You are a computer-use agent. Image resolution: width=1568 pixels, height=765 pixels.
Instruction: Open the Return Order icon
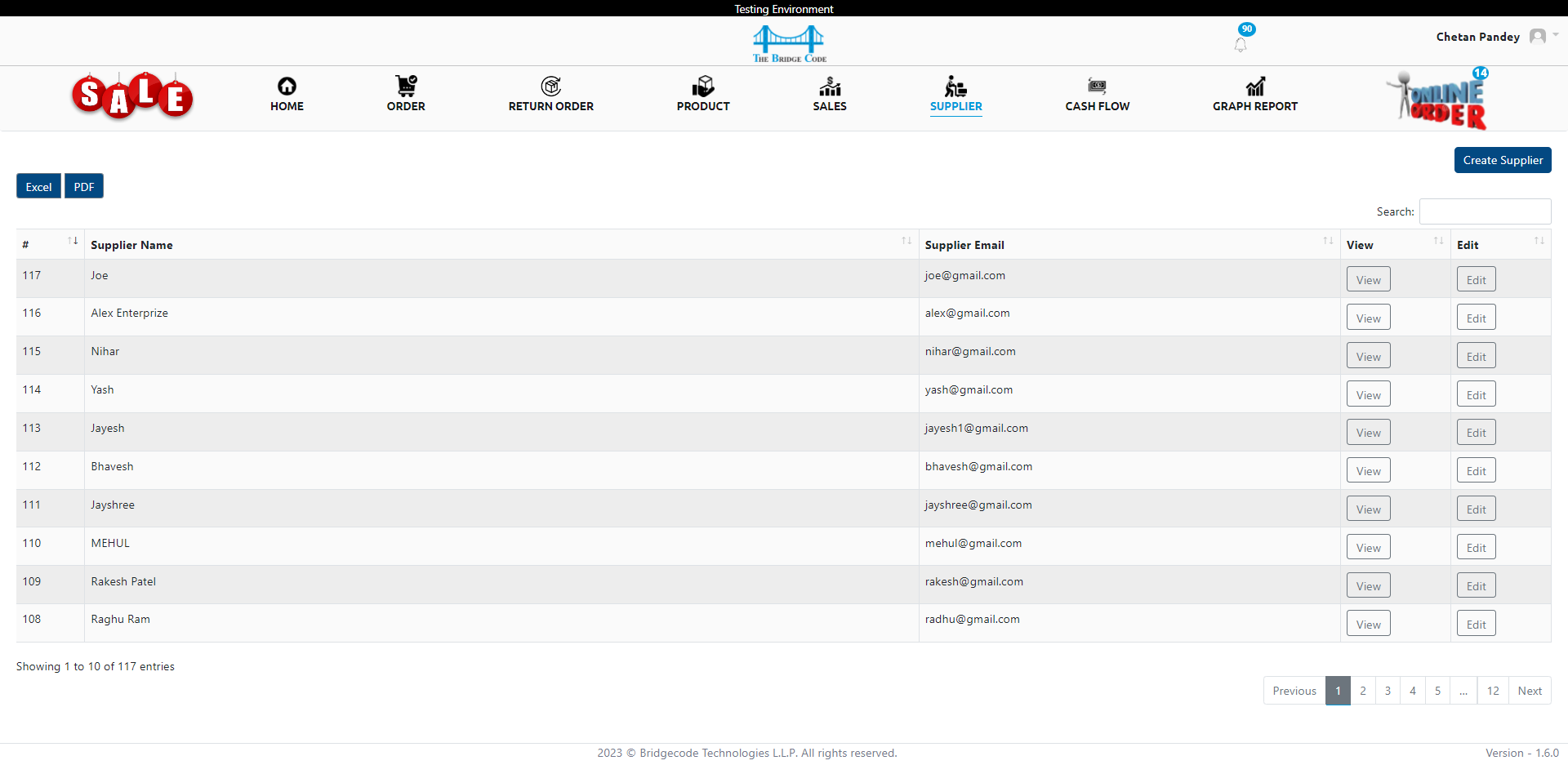pos(551,86)
